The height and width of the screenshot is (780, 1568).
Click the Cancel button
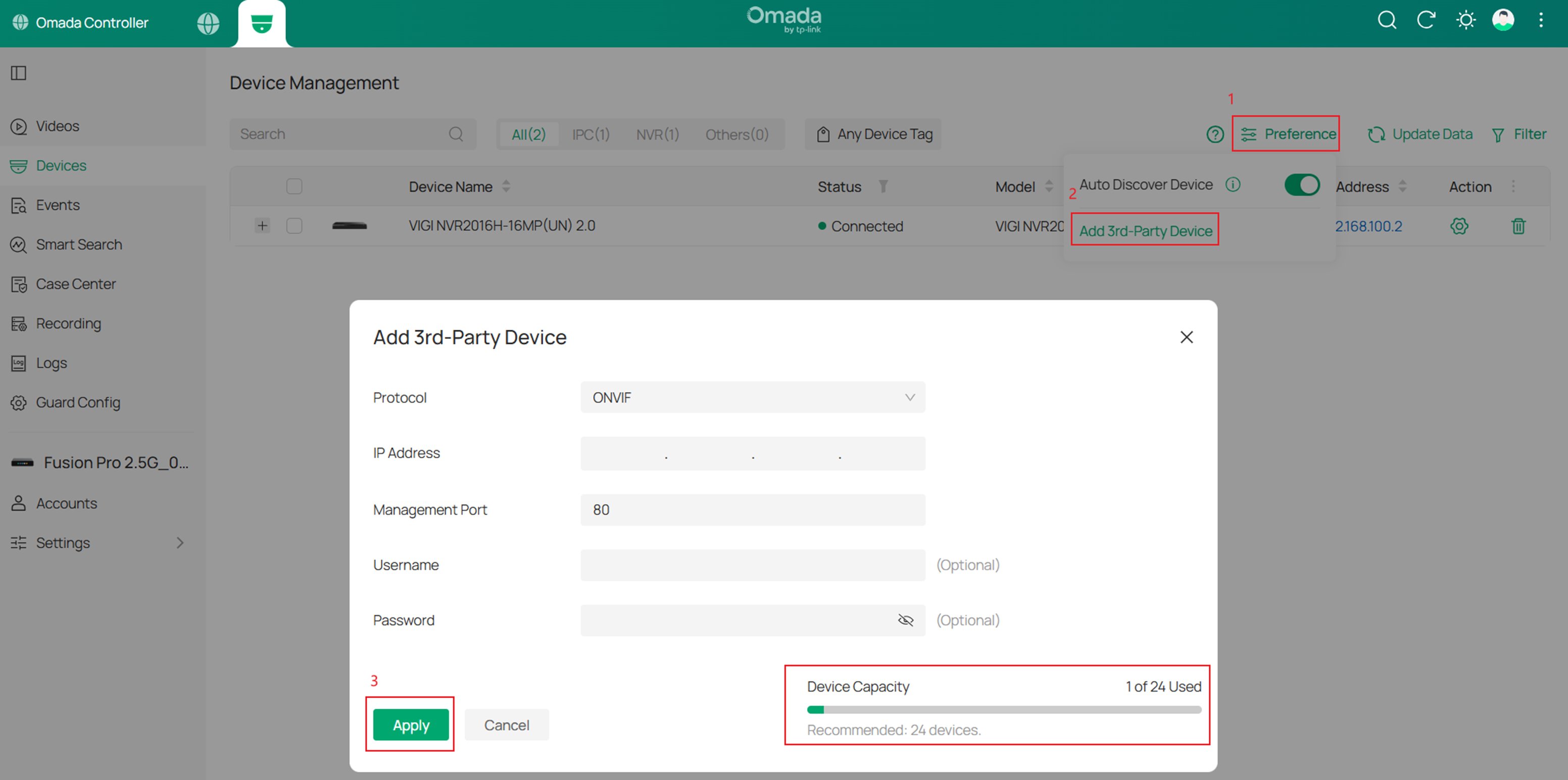pos(507,724)
